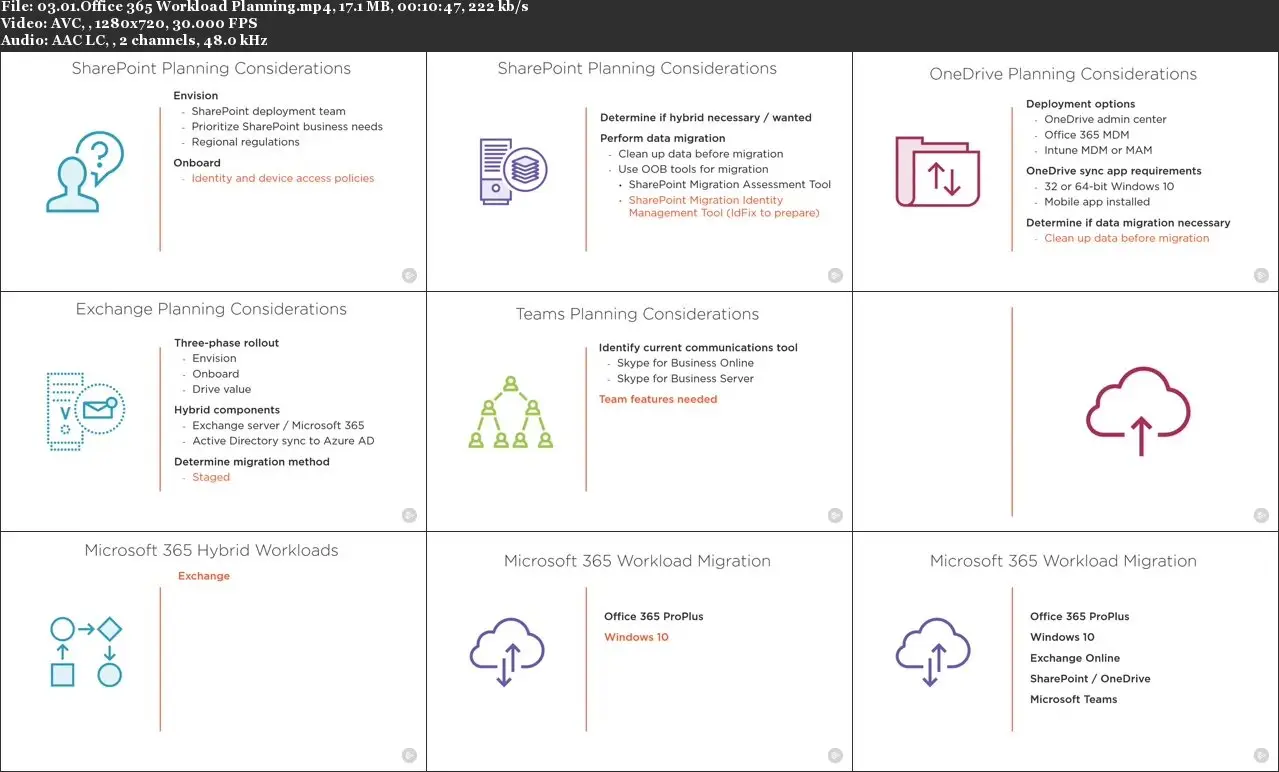Click the green Teams hierarchy people icon

click(511, 412)
